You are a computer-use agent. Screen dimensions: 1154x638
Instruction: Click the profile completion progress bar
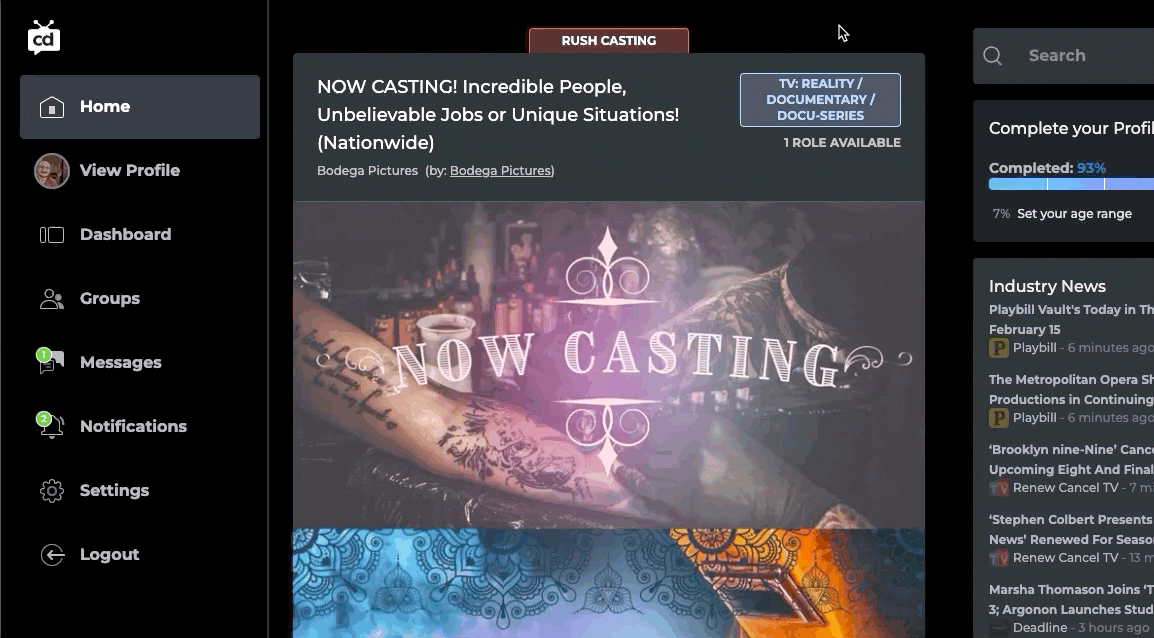click(1070, 184)
